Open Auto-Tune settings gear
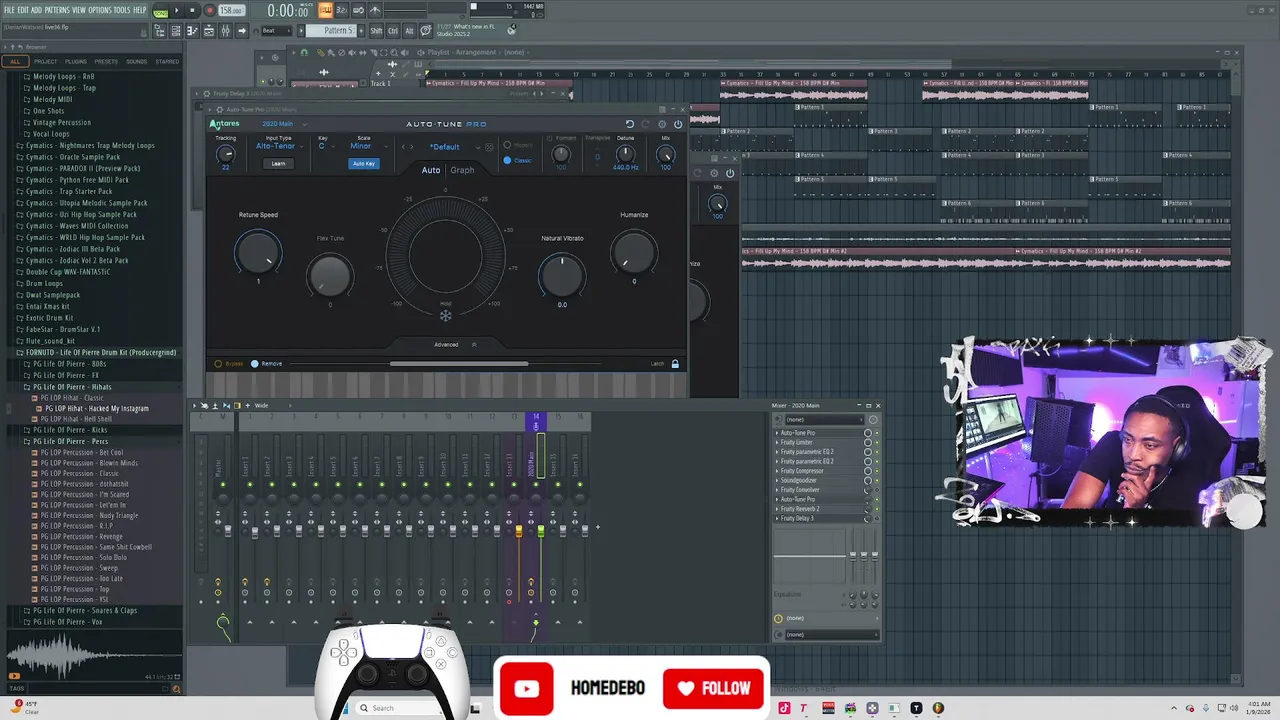The width and height of the screenshot is (1280, 720). 662,124
